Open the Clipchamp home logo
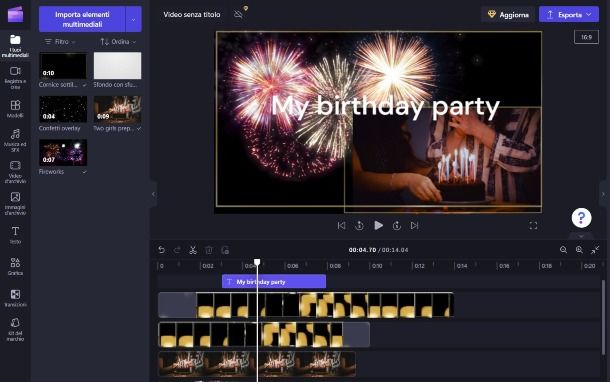The image size is (610, 382). coord(15,14)
